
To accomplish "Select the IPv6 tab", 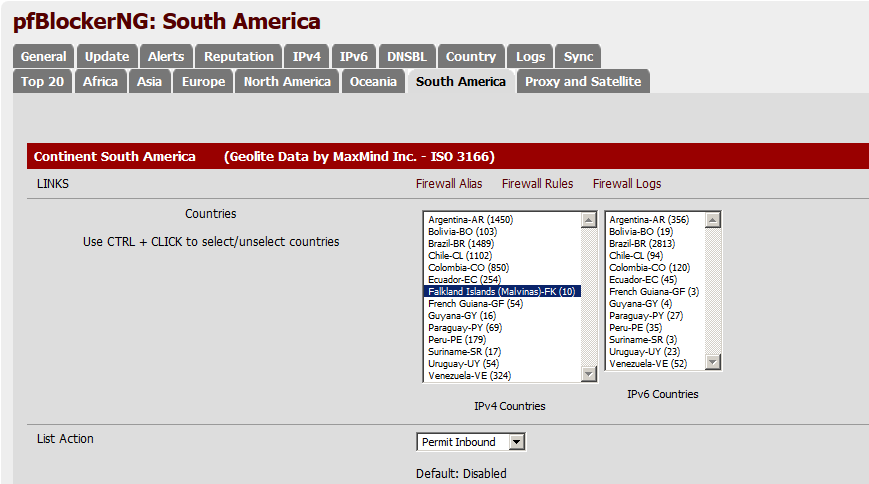I will 354,57.
